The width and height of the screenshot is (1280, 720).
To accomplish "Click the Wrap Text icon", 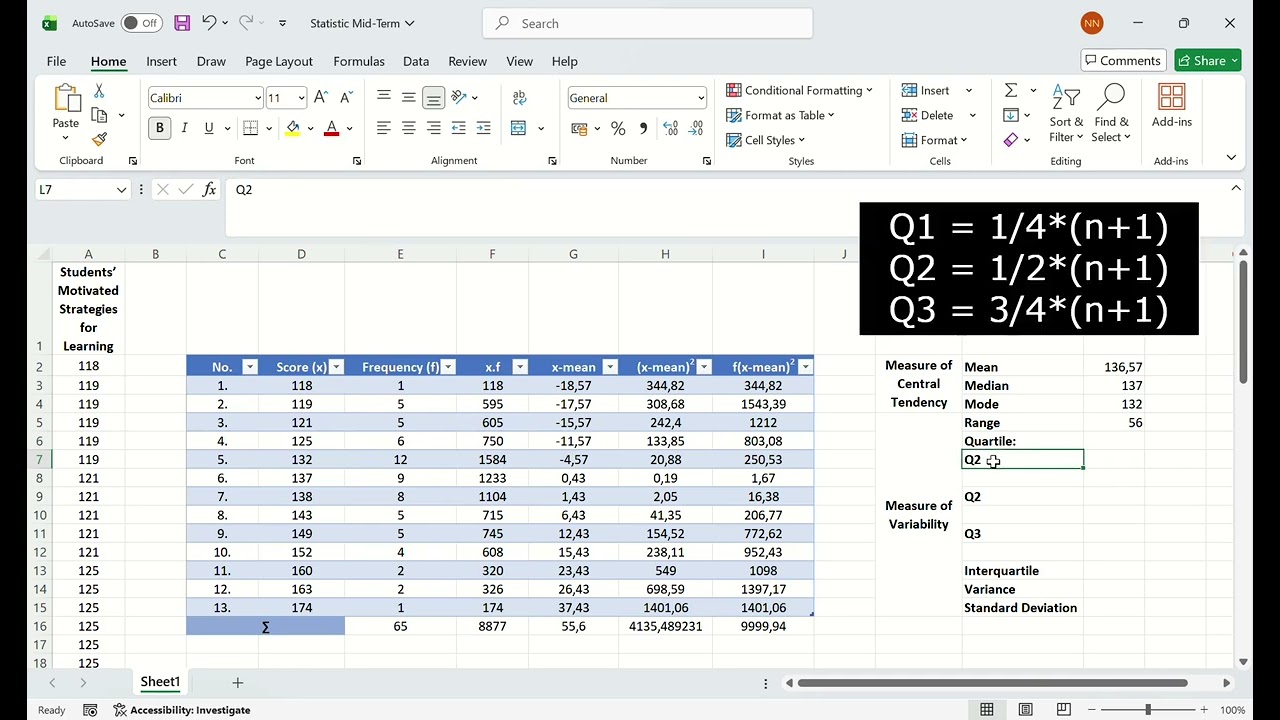I will 519,97.
